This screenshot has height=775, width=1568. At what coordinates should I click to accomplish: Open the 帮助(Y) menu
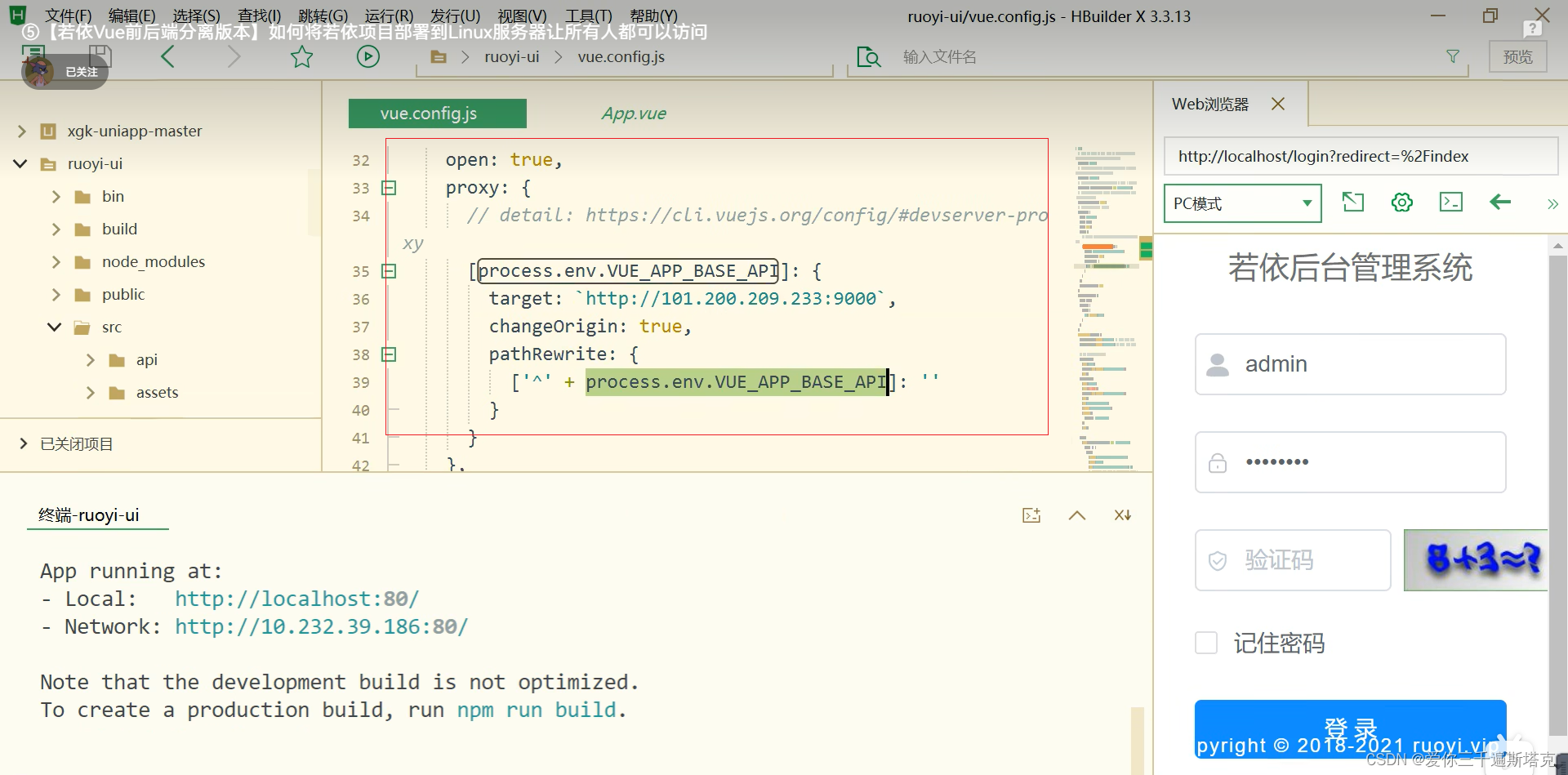653,16
